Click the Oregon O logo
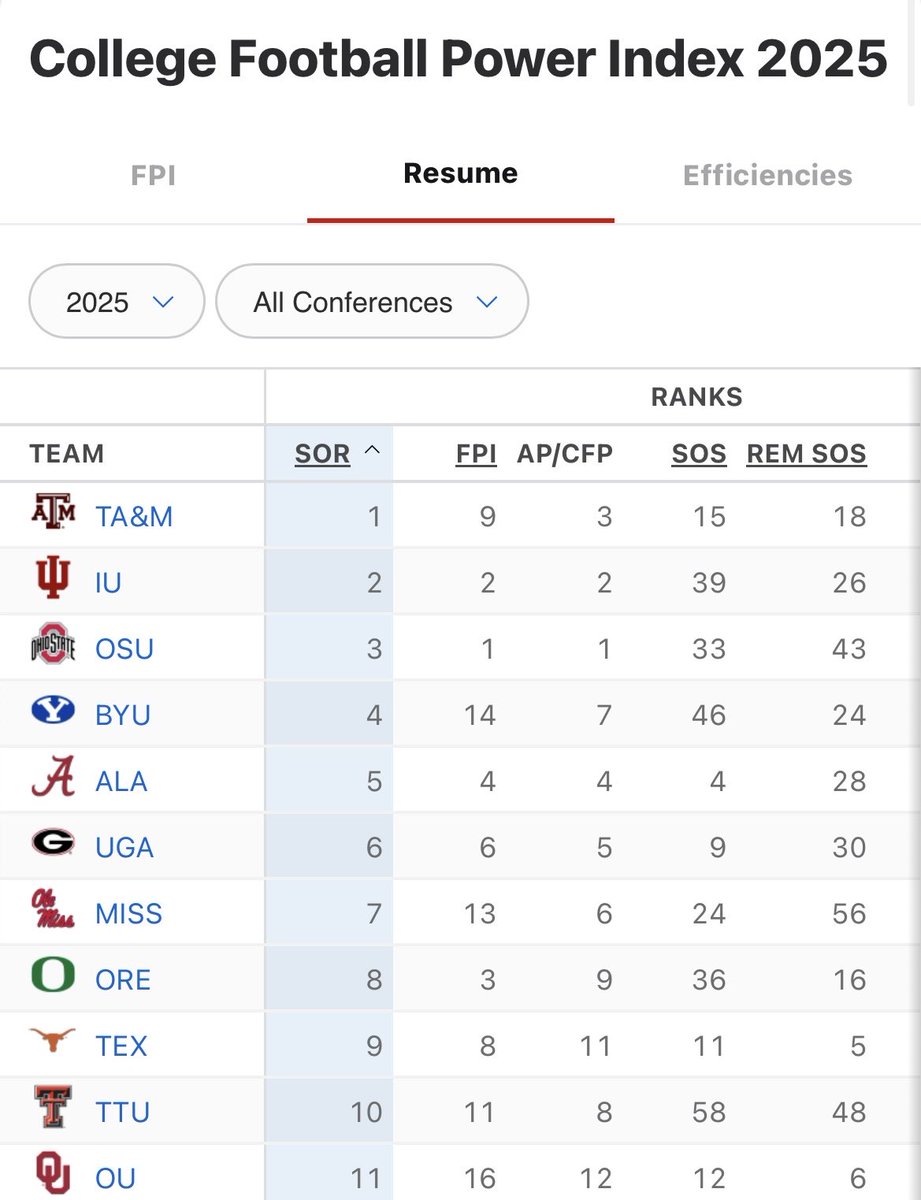This screenshot has width=921, height=1200. pyautogui.click(x=53, y=977)
